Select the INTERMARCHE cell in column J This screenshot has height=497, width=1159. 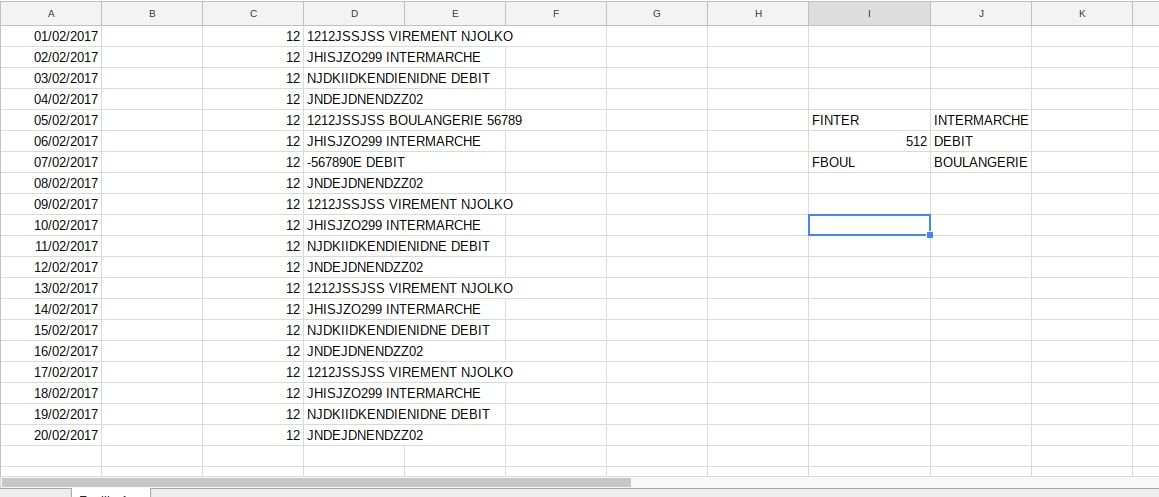[980, 120]
